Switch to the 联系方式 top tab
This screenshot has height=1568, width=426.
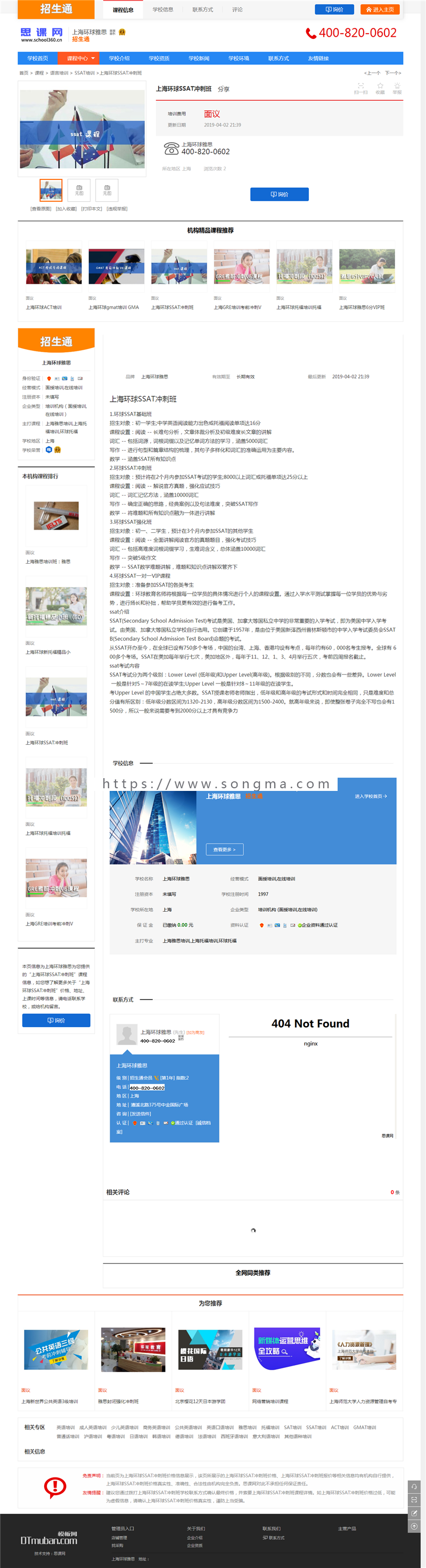pyautogui.click(x=203, y=10)
